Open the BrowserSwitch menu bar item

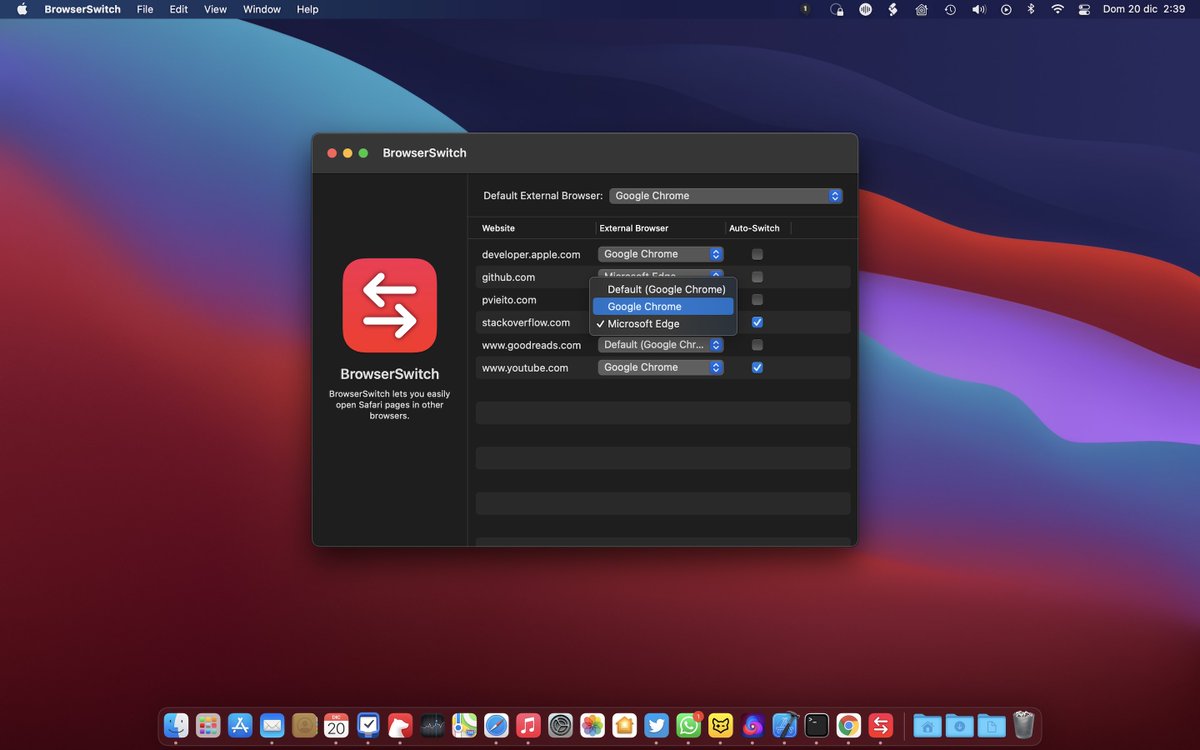(x=82, y=9)
